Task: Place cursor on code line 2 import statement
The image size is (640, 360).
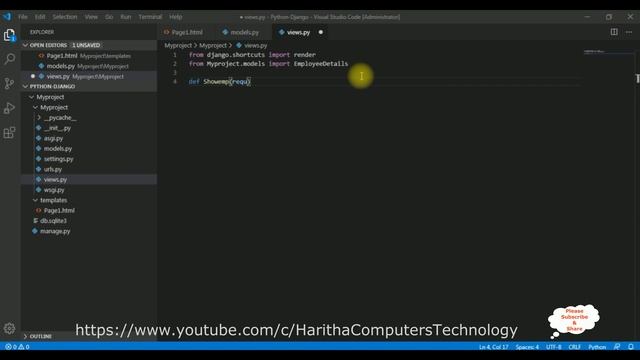Action: (x=269, y=64)
